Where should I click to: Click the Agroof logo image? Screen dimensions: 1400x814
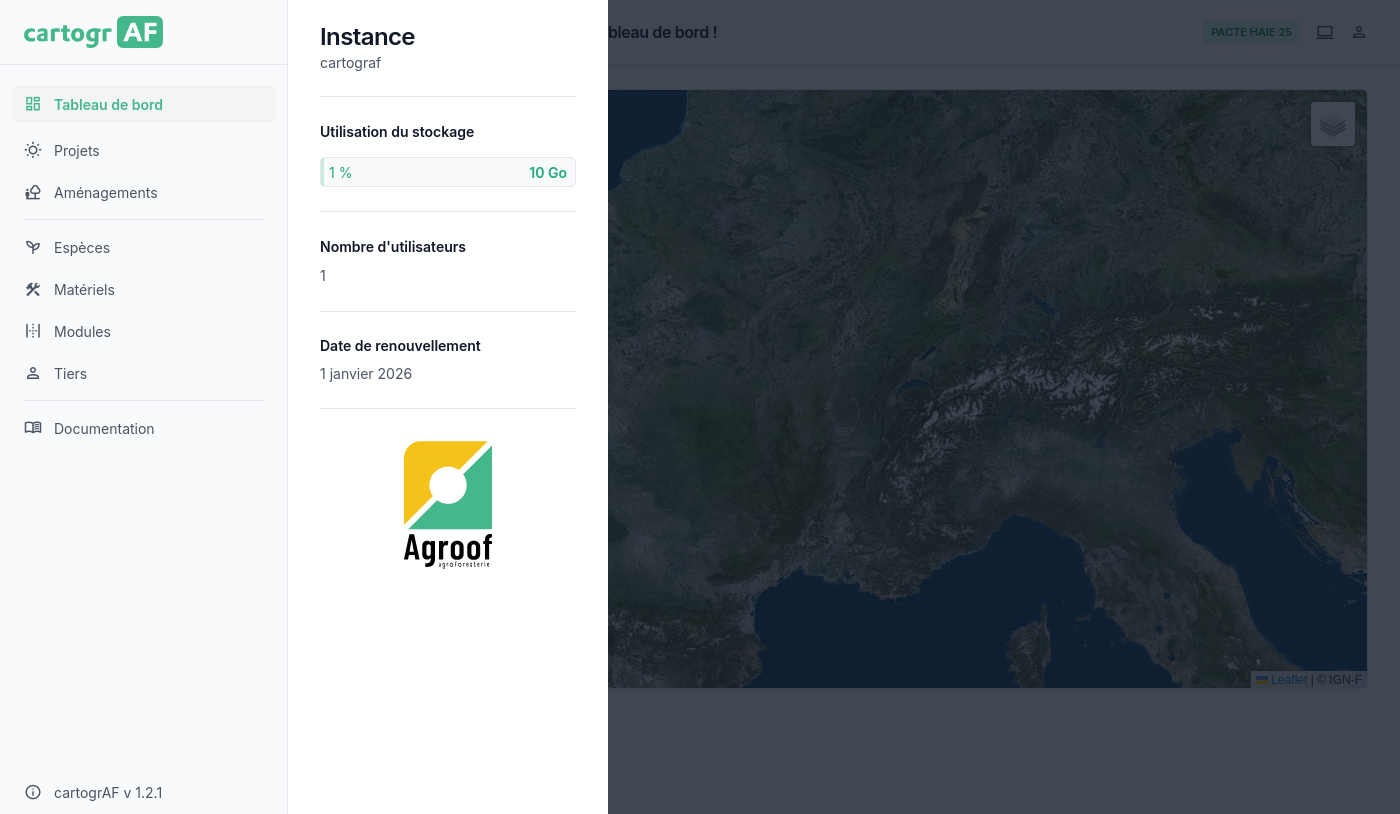[448, 504]
